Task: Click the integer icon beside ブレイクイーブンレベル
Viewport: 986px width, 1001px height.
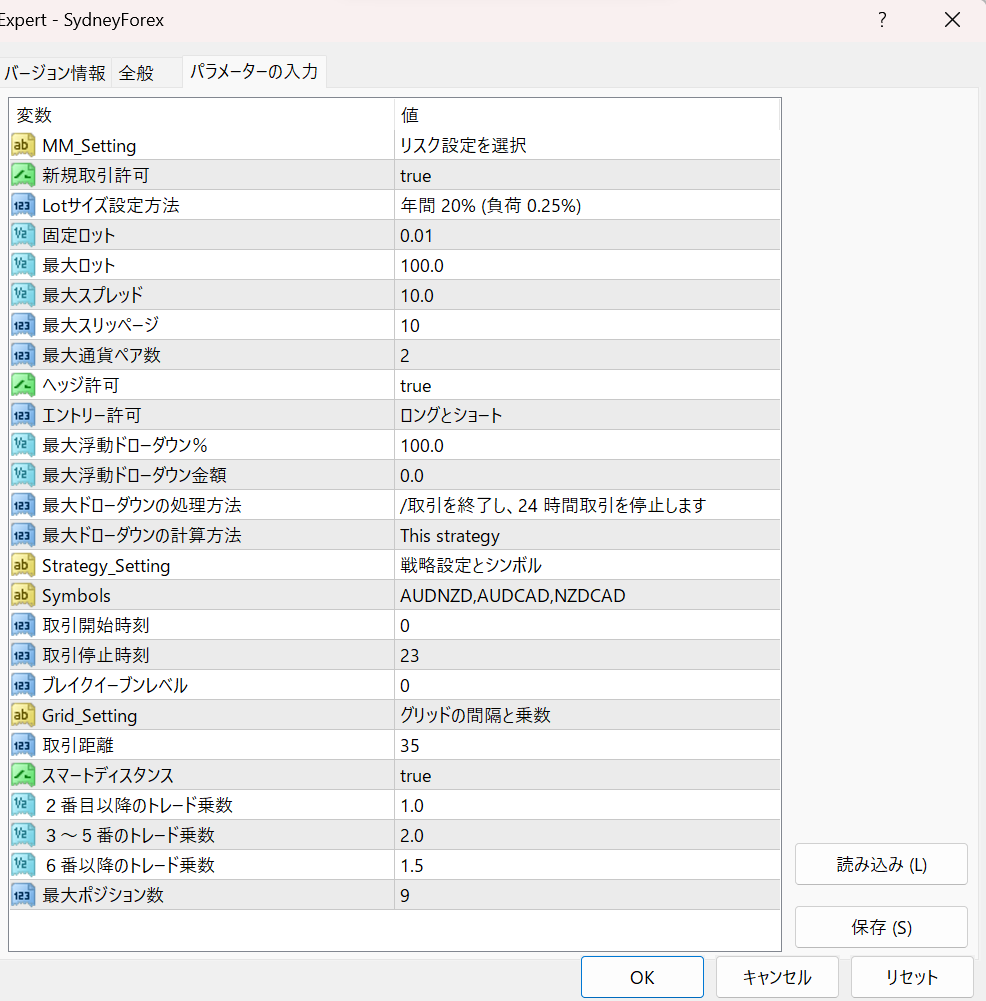Action: pos(22,685)
